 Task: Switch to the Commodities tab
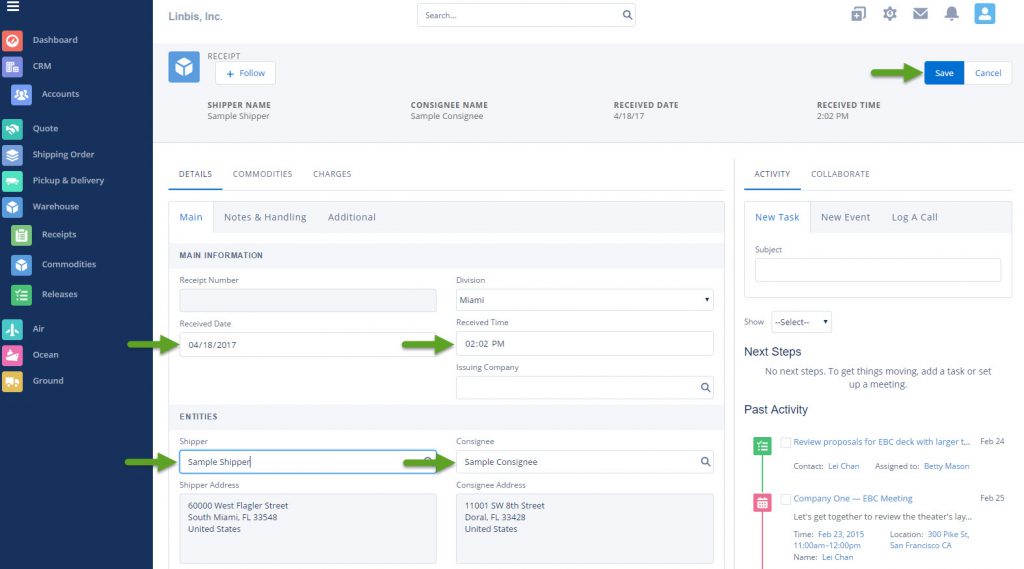(262, 174)
